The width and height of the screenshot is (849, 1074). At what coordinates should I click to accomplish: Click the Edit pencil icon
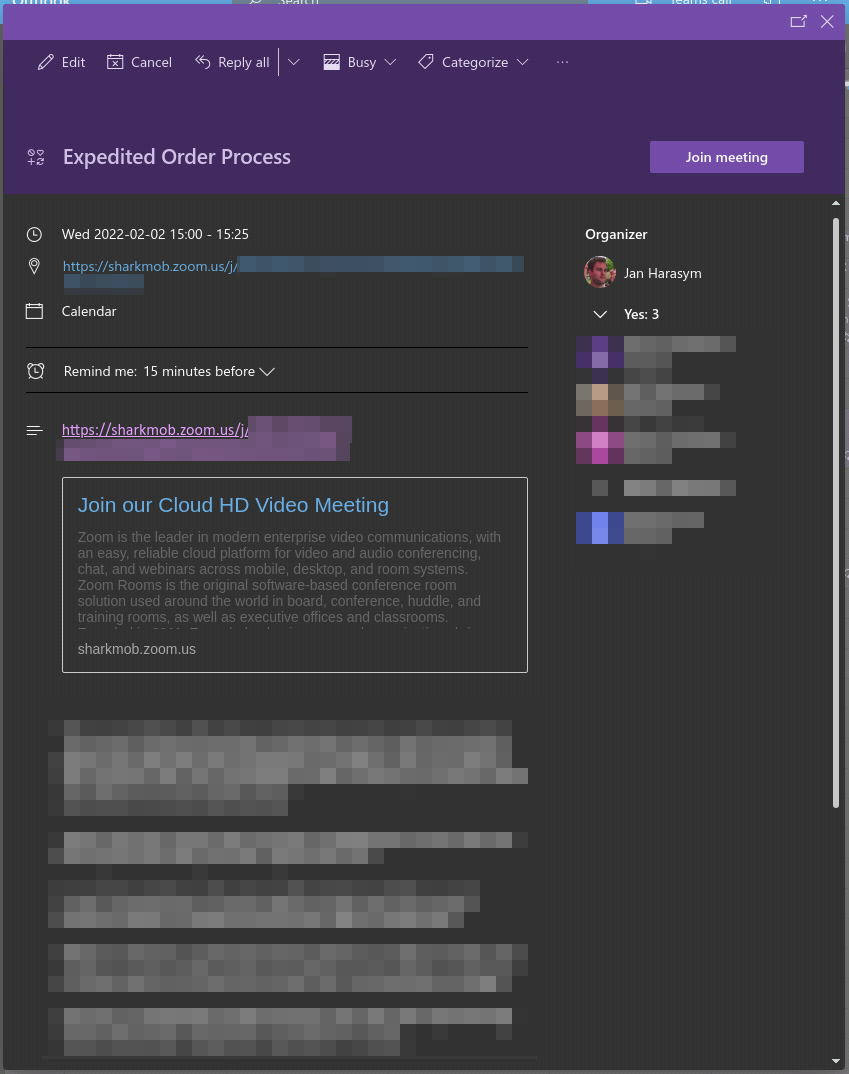[46, 62]
